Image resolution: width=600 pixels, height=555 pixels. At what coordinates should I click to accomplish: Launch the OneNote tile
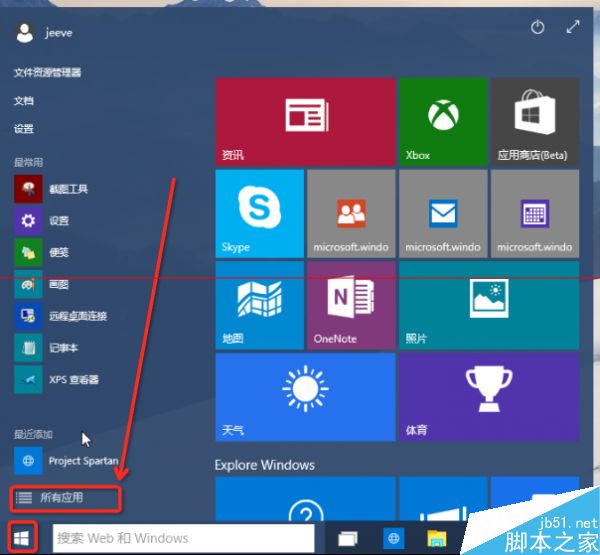point(351,305)
